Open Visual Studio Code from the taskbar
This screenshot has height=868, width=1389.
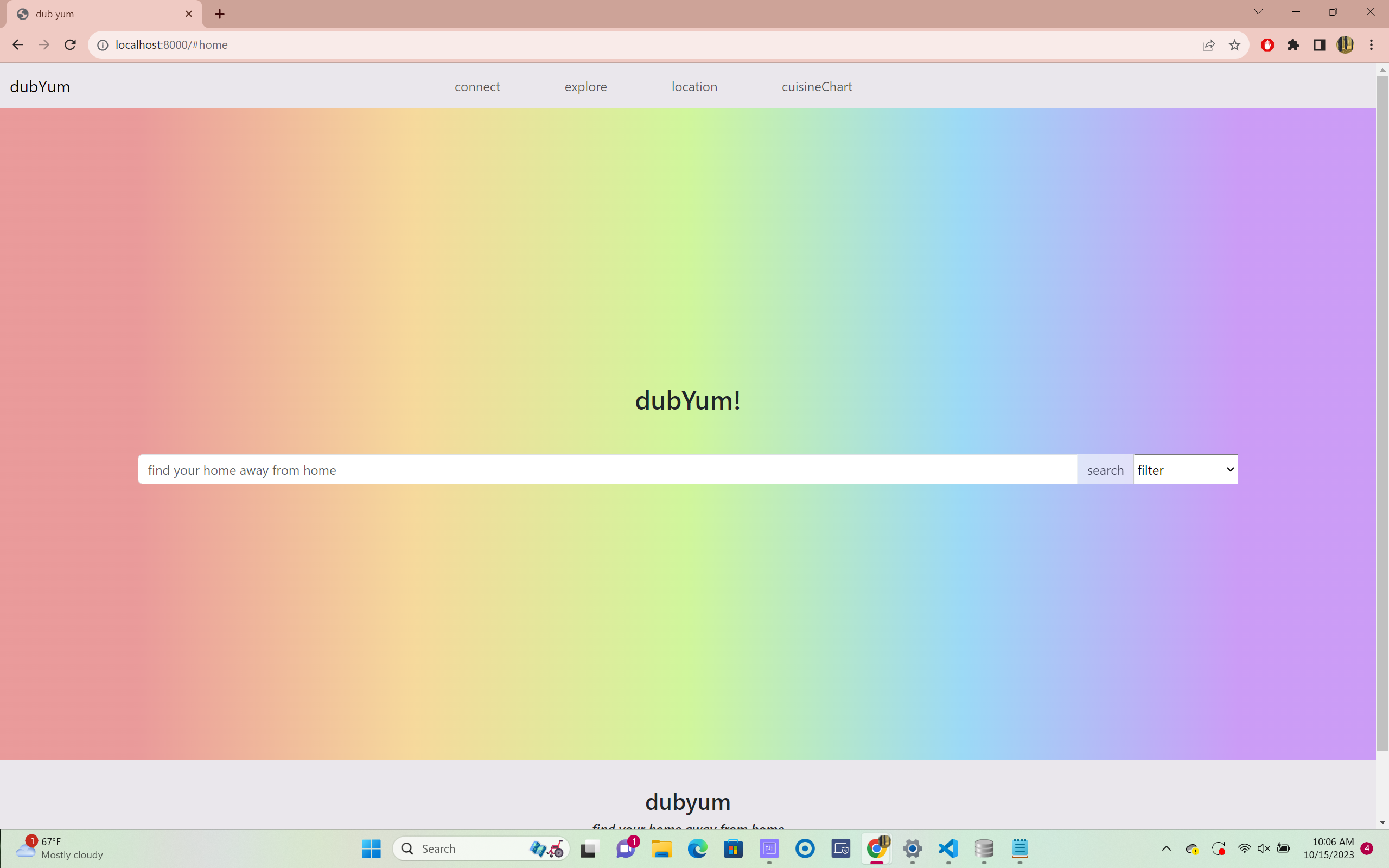click(x=948, y=848)
